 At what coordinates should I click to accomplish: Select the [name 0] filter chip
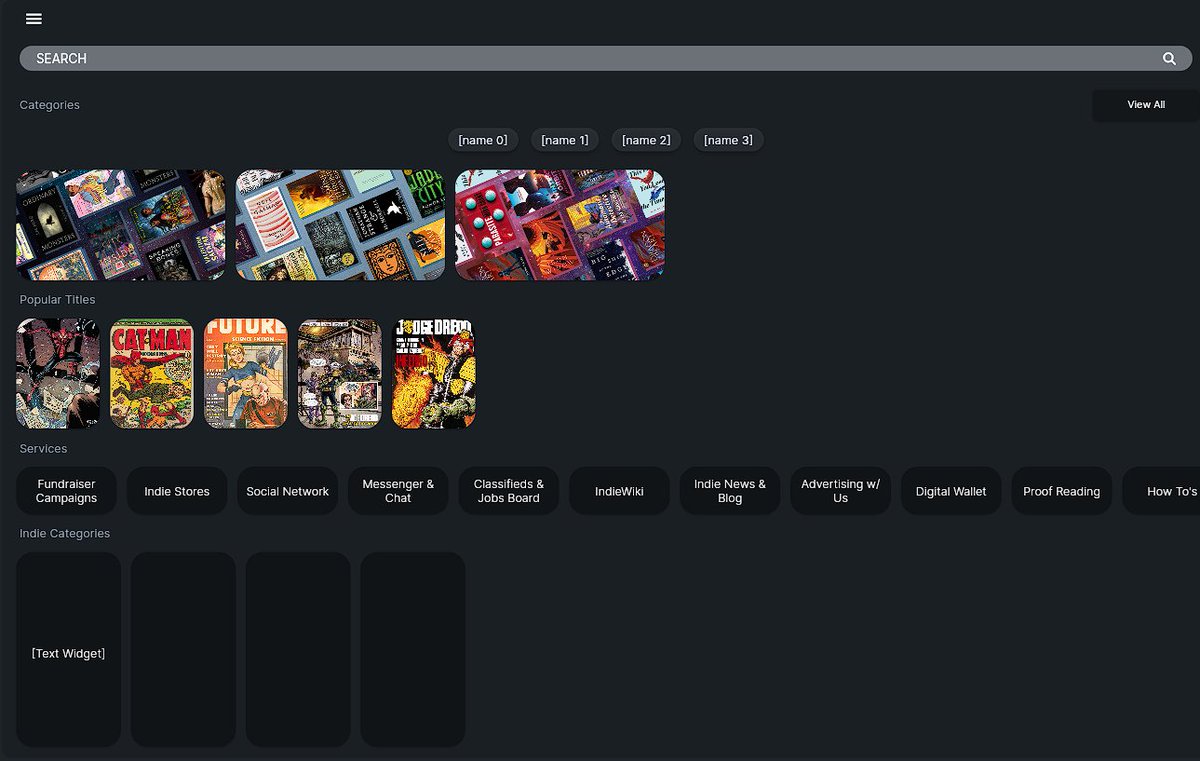[483, 139]
